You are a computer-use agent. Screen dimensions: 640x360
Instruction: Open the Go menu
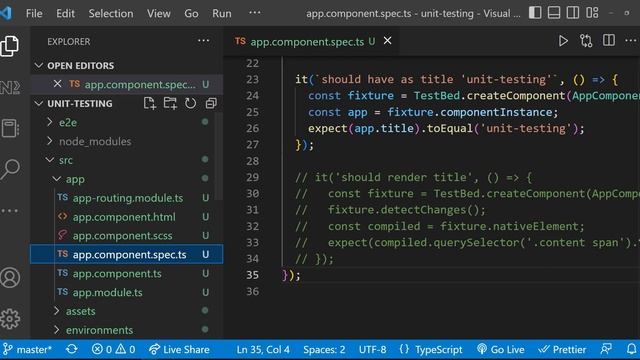(x=191, y=13)
